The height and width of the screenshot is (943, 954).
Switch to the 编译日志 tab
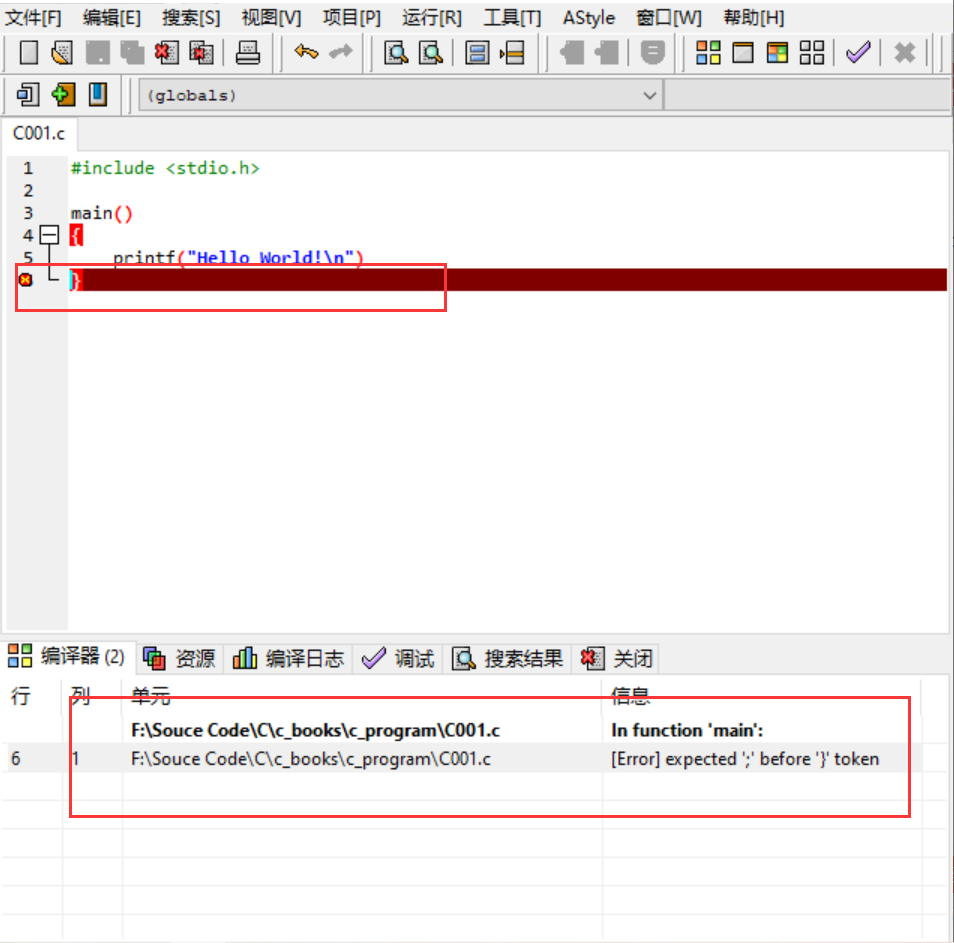(288, 658)
